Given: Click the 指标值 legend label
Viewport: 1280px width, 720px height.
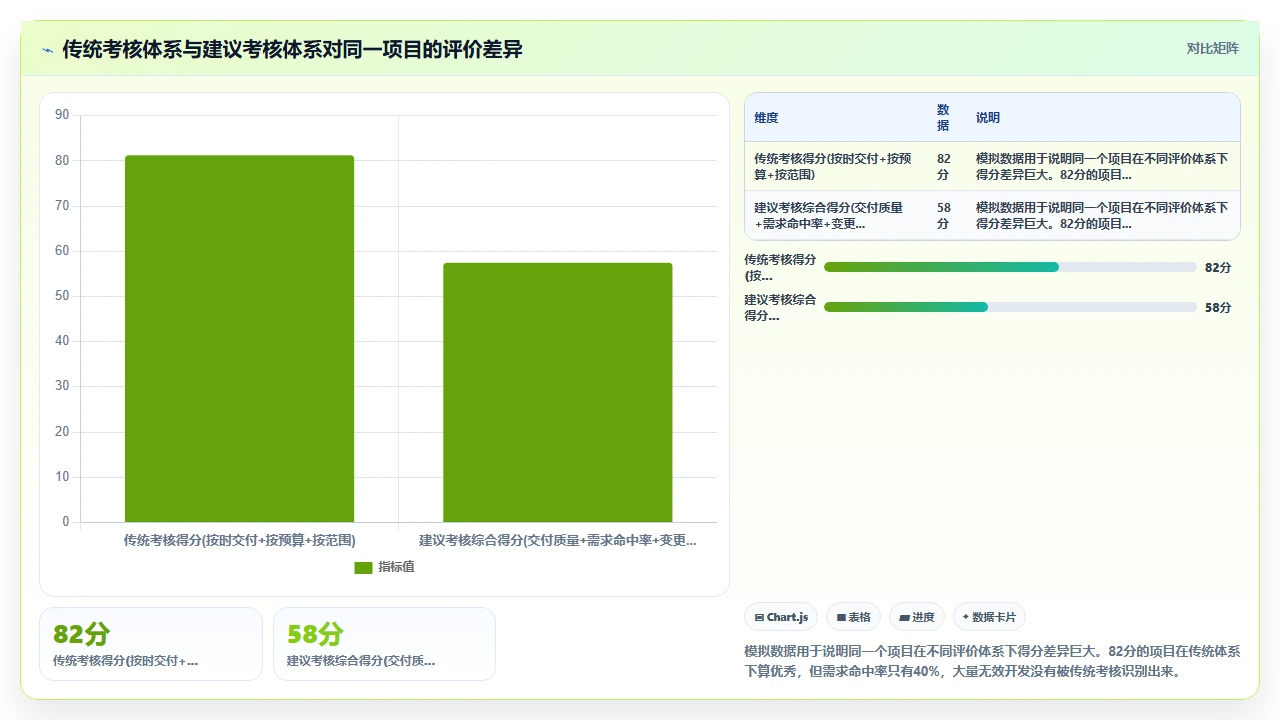Looking at the screenshot, I should pos(396,567).
